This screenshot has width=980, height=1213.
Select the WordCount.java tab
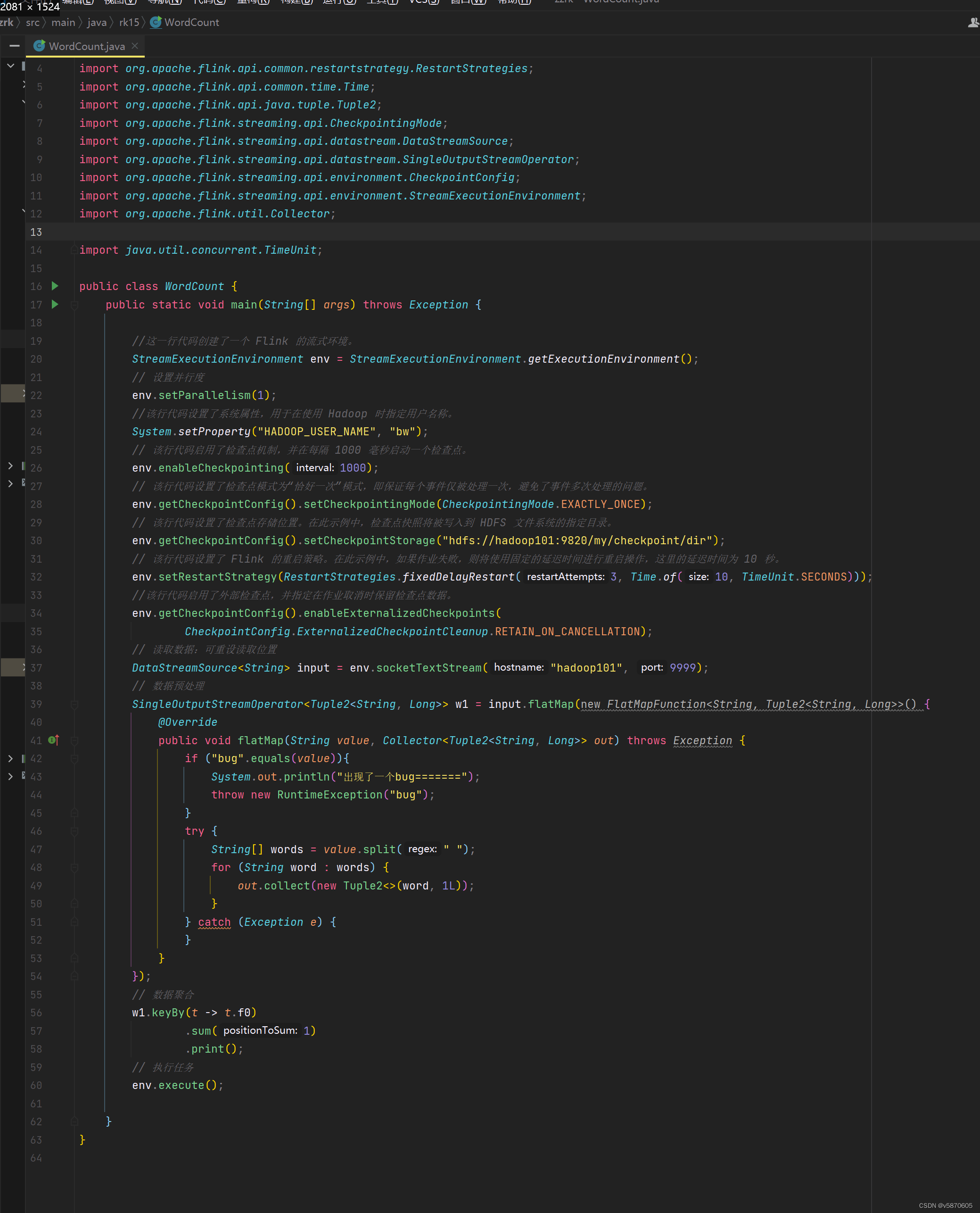coord(86,46)
